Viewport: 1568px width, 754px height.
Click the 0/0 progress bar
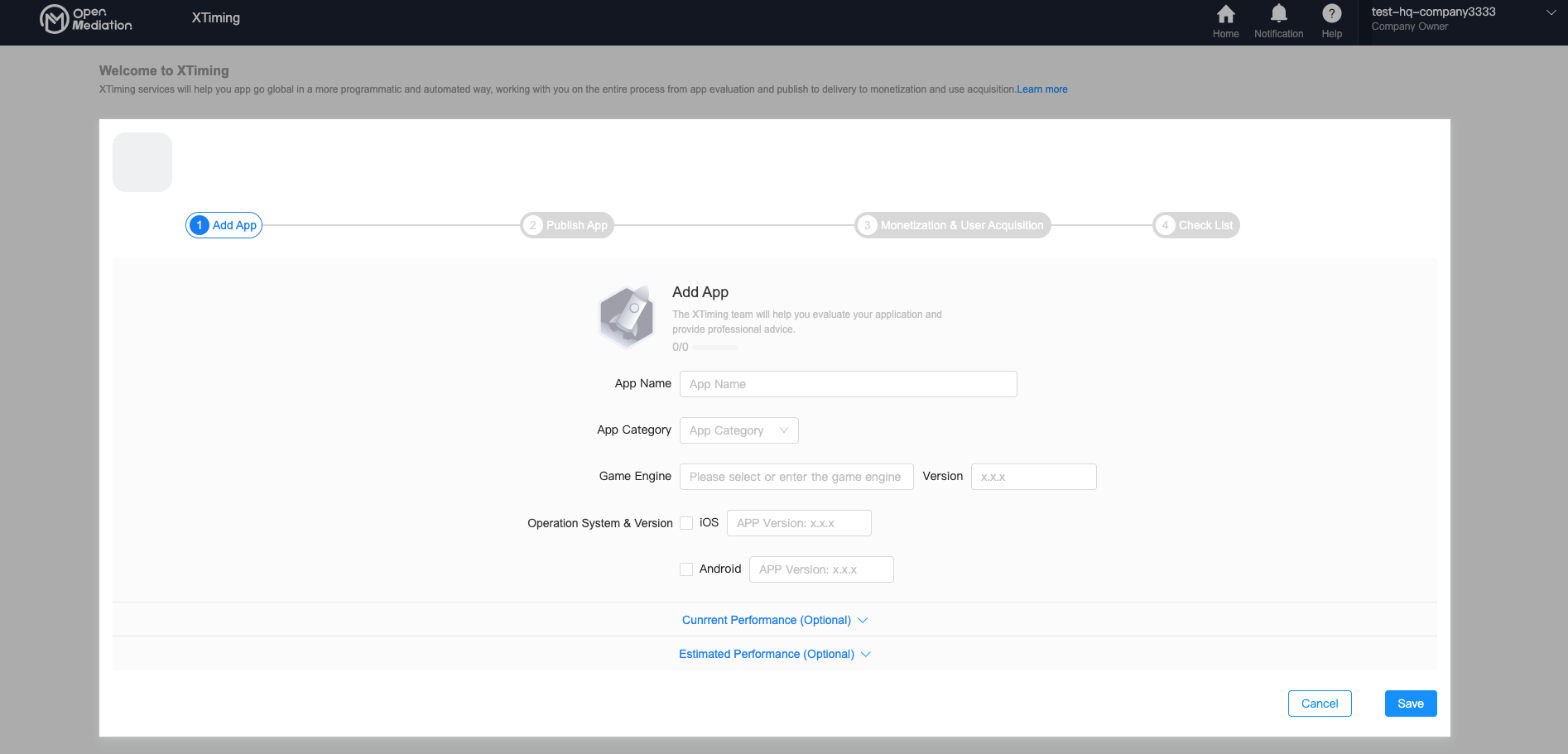715,348
